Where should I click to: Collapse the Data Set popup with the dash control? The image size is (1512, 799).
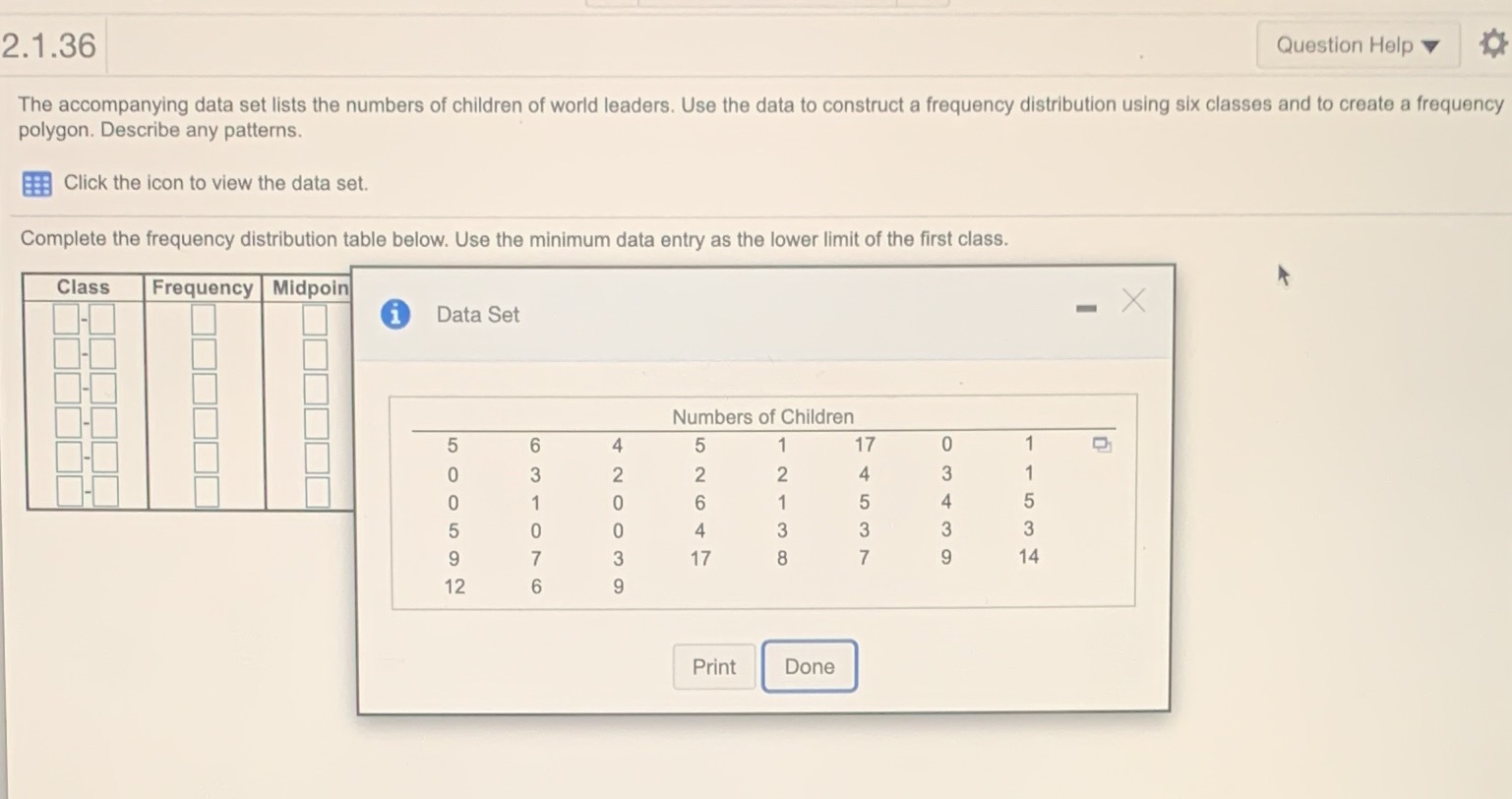coord(1085,307)
